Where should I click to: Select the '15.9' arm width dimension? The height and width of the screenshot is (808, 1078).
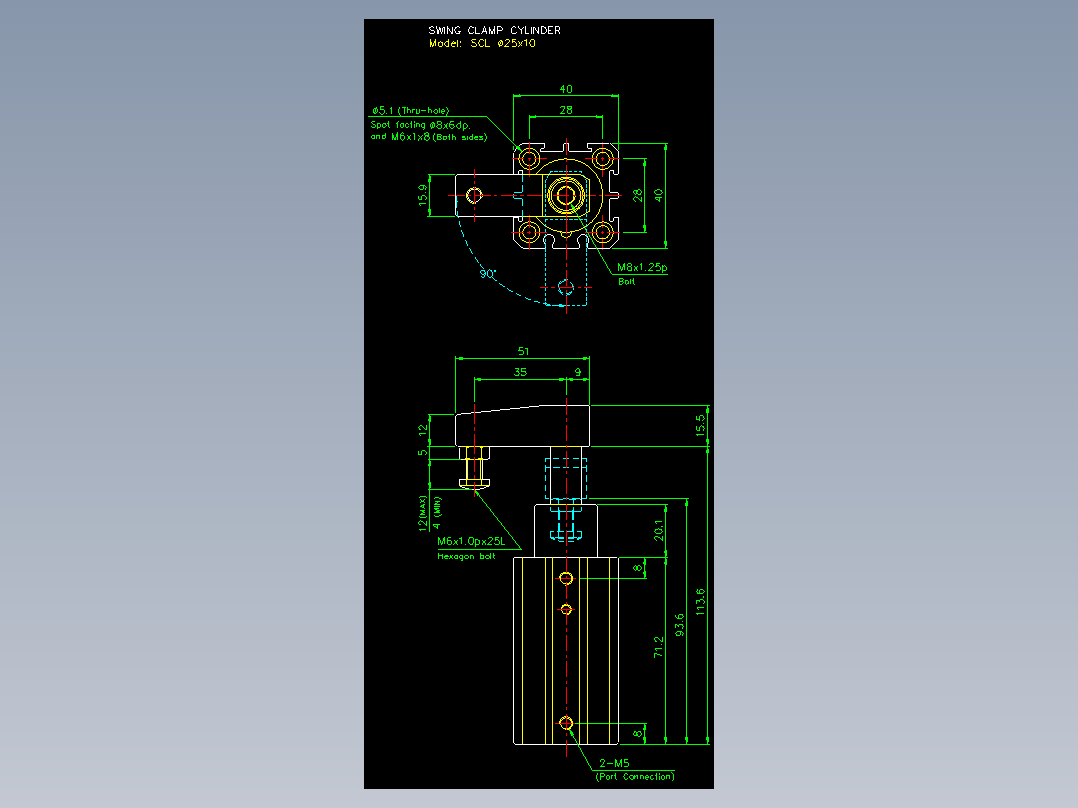coord(422,195)
